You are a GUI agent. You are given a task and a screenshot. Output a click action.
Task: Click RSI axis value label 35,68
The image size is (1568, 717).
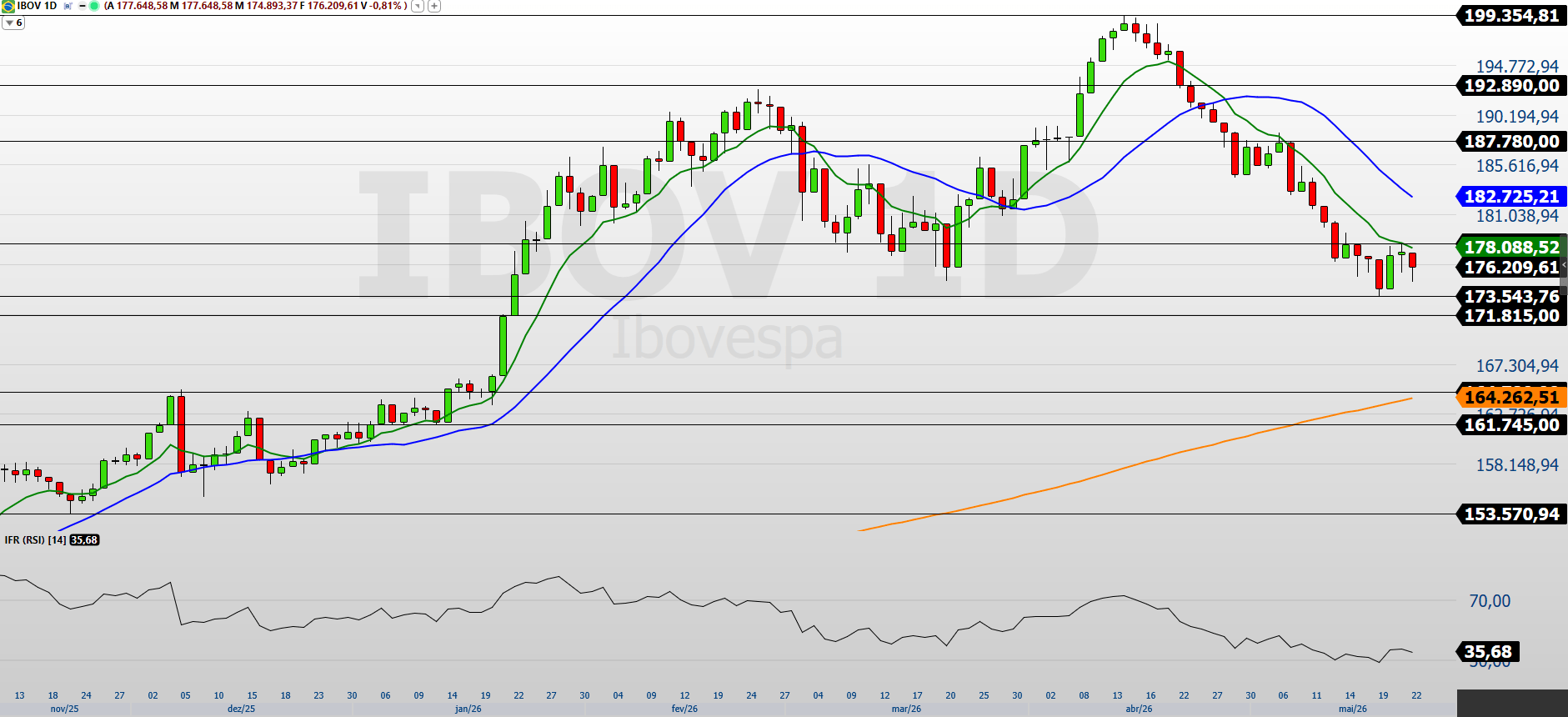click(x=1488, y=652)
